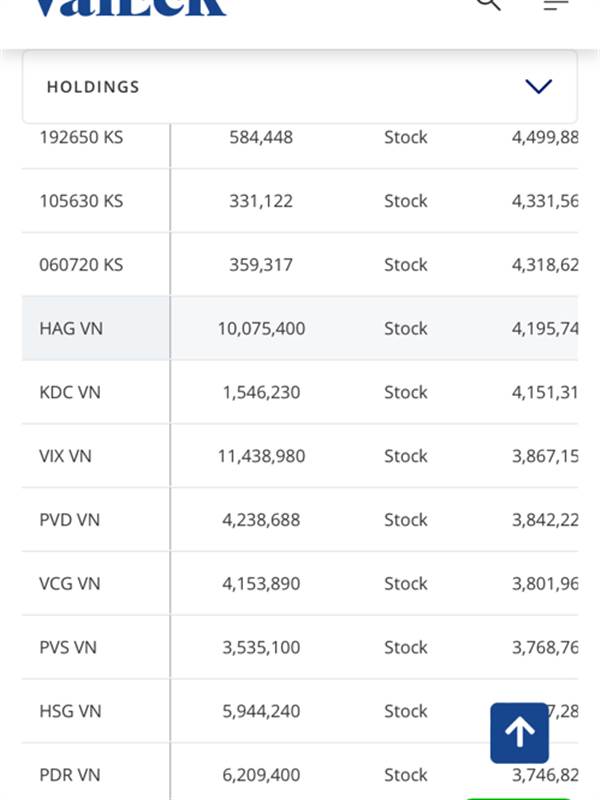The height and width of the screenshot is (800, 600).
Task: Select the 4,499,88 market value cell
Action: [545, 137]
